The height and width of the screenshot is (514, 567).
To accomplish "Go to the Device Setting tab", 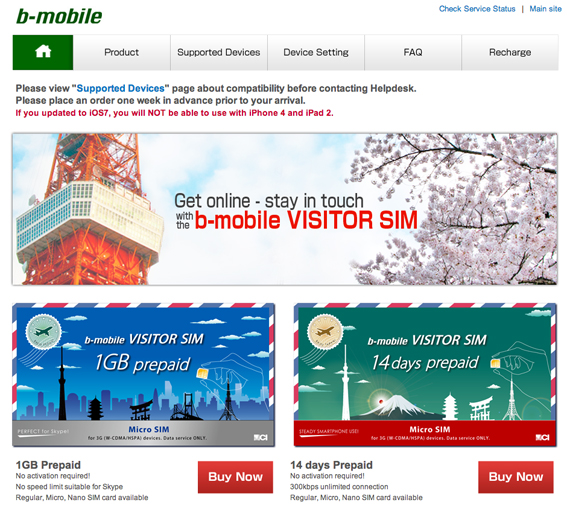I will pyautogui.click(x=316, y=52).
